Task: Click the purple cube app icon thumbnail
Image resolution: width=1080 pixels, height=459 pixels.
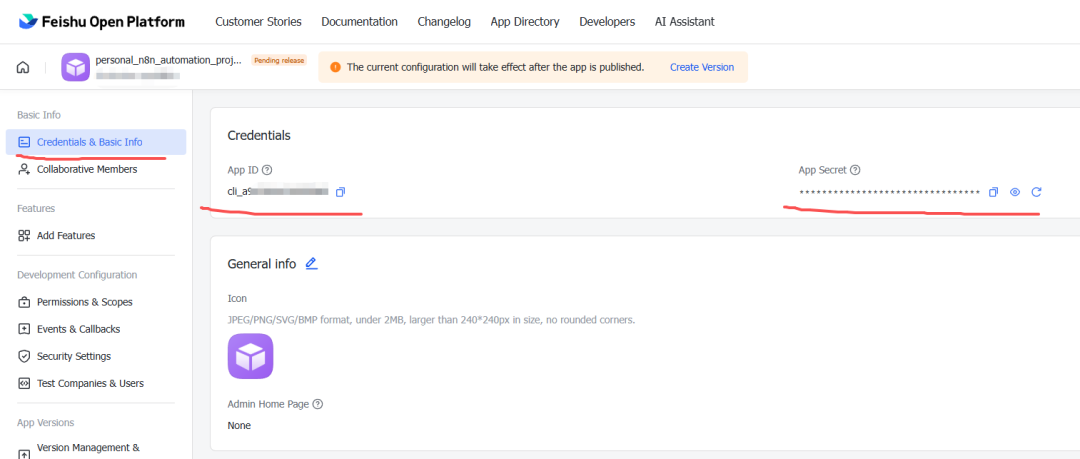Action: click(x=250, y=356)
